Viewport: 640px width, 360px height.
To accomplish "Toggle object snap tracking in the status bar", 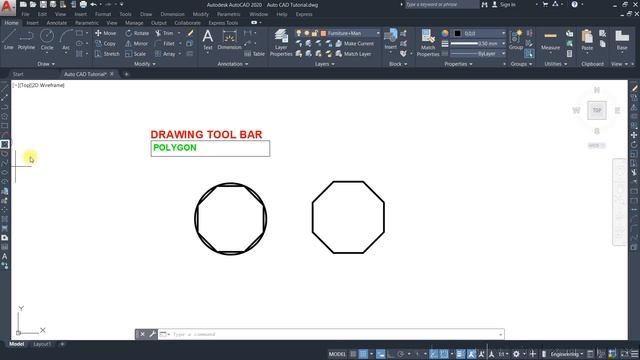I will (433, 354).
